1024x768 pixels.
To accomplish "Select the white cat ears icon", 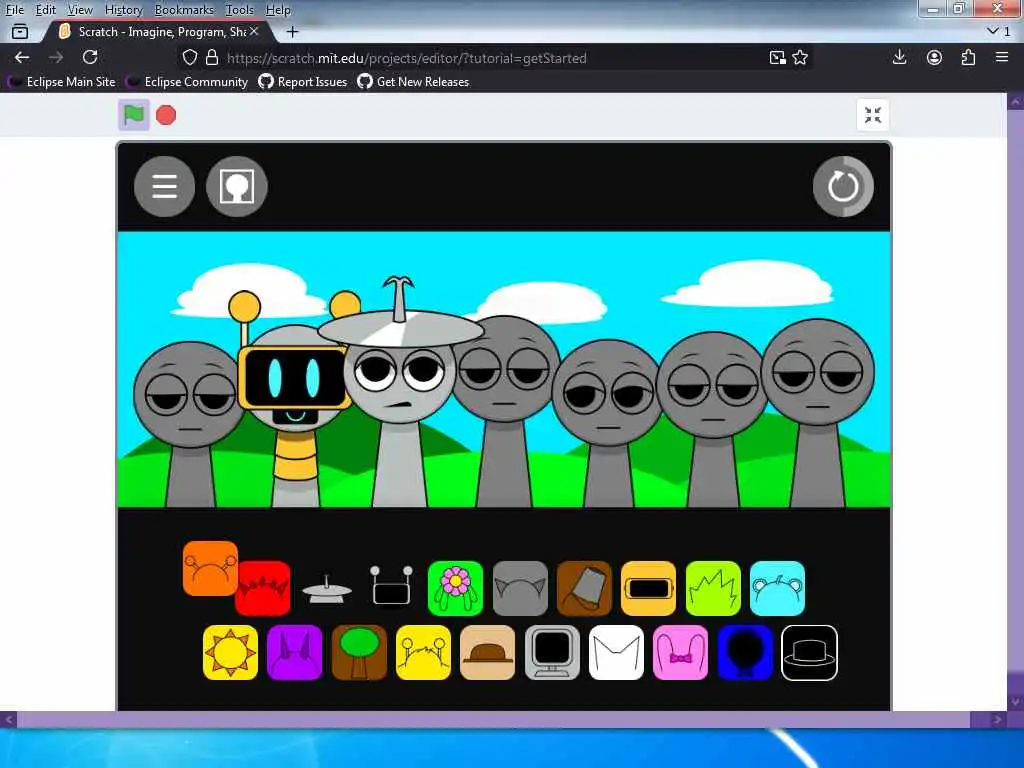I will tap(616, 652).
